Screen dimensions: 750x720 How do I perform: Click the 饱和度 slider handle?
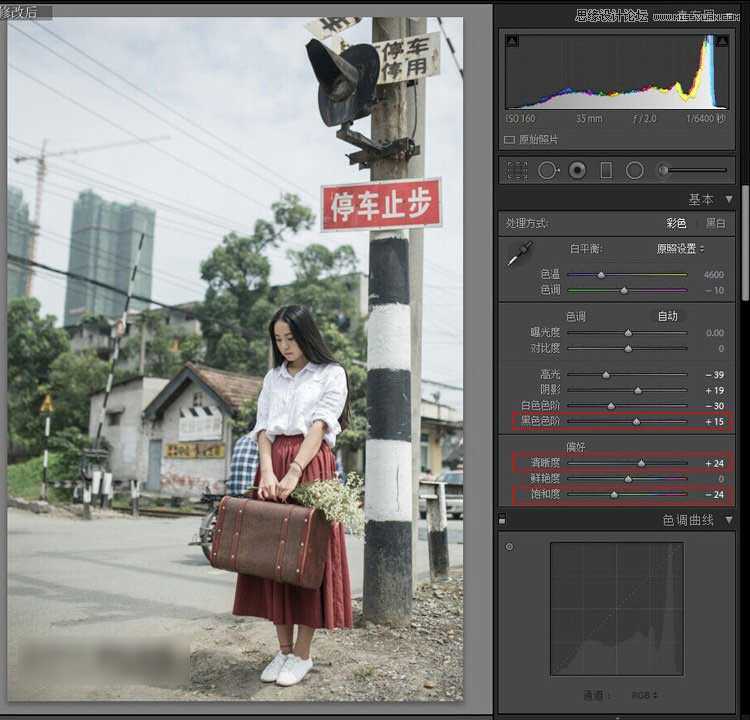click(x=614, y=495)
